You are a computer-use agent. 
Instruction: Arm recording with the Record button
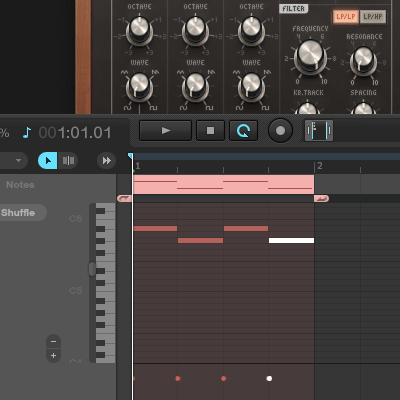click(280, 131)
